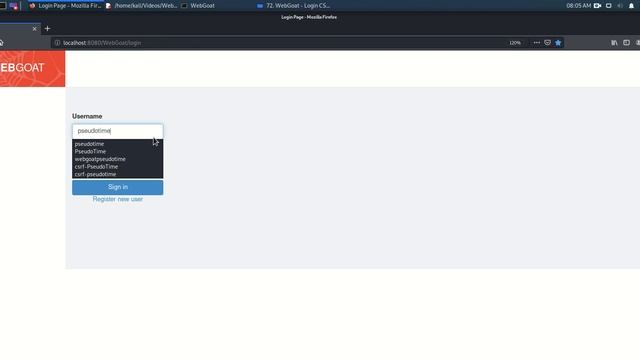
Task: Close the current Firefox tab
Action: (x=34, y=29)
